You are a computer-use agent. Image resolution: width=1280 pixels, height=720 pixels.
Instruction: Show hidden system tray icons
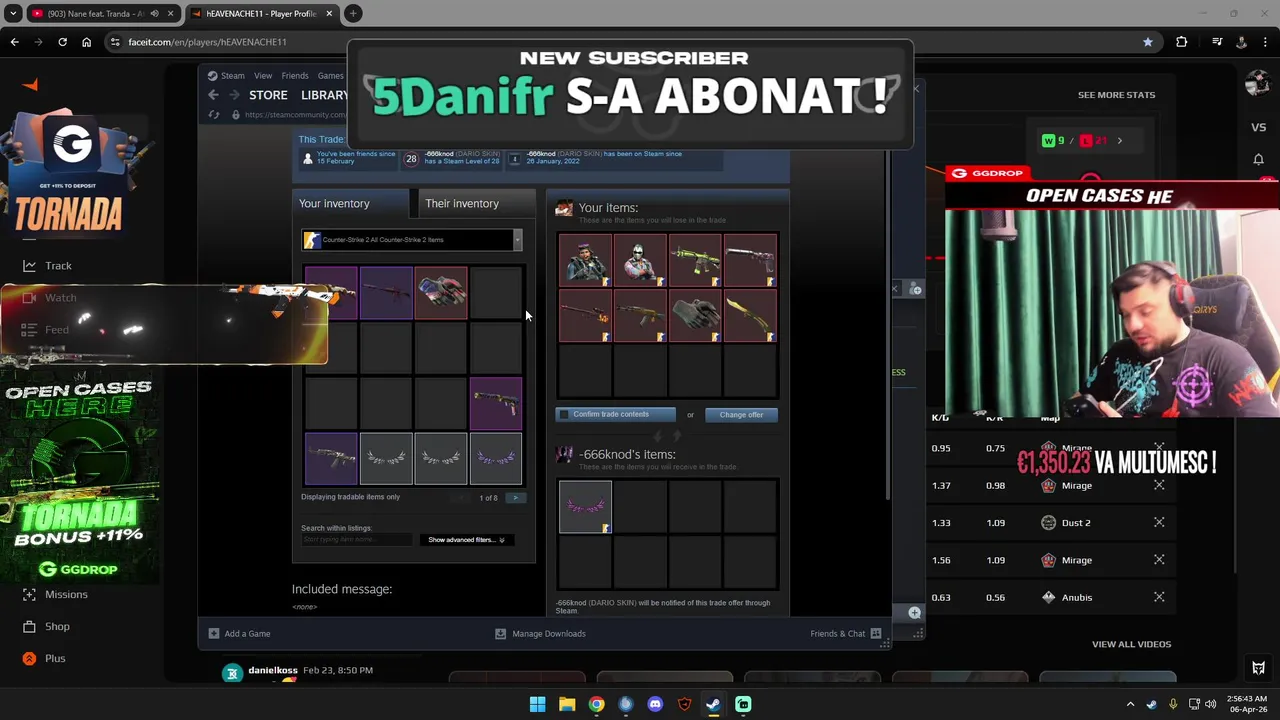[1131, 704]
